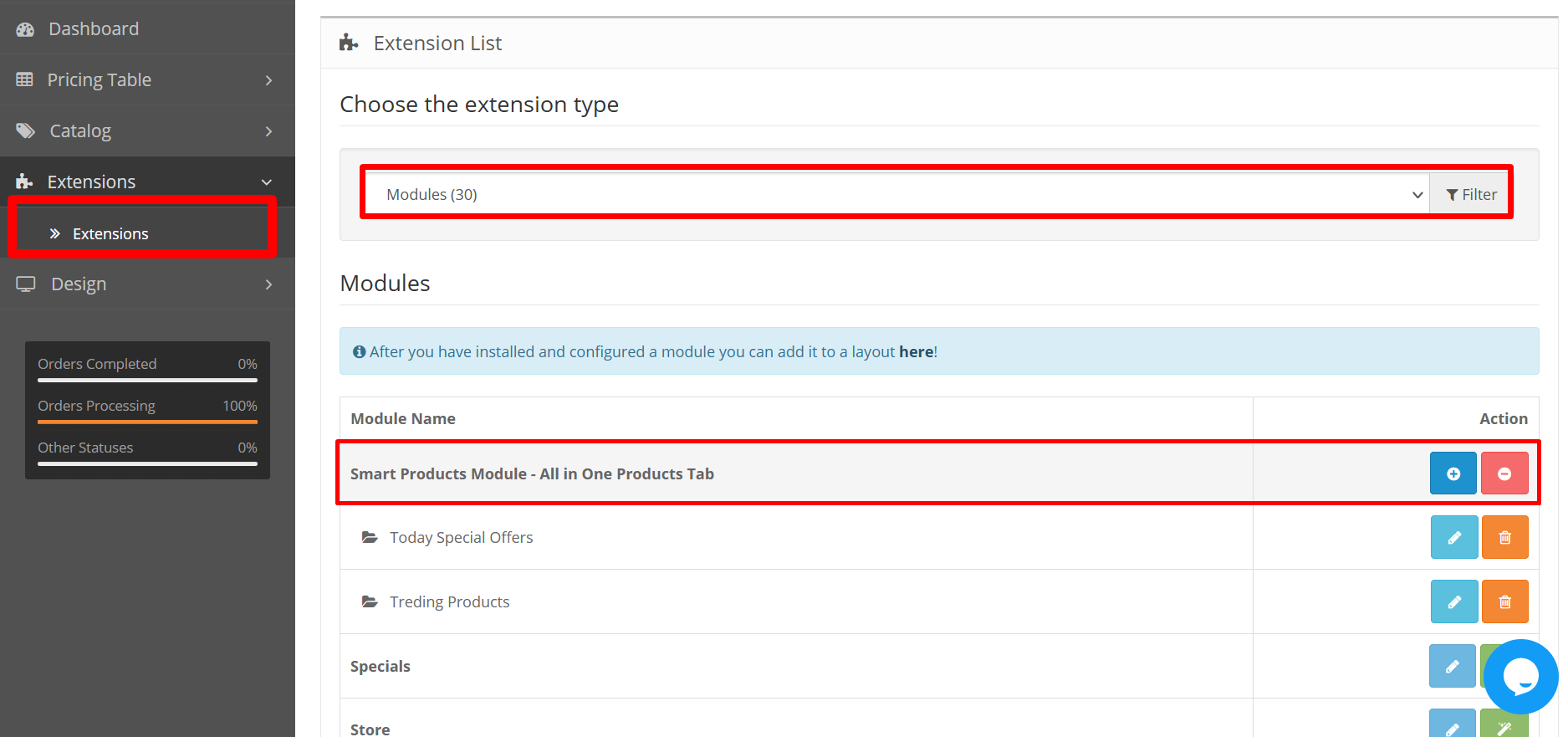Select the Extensions submenu item
The width and height of the screenshot is (1568, 737).
[110, 234]
